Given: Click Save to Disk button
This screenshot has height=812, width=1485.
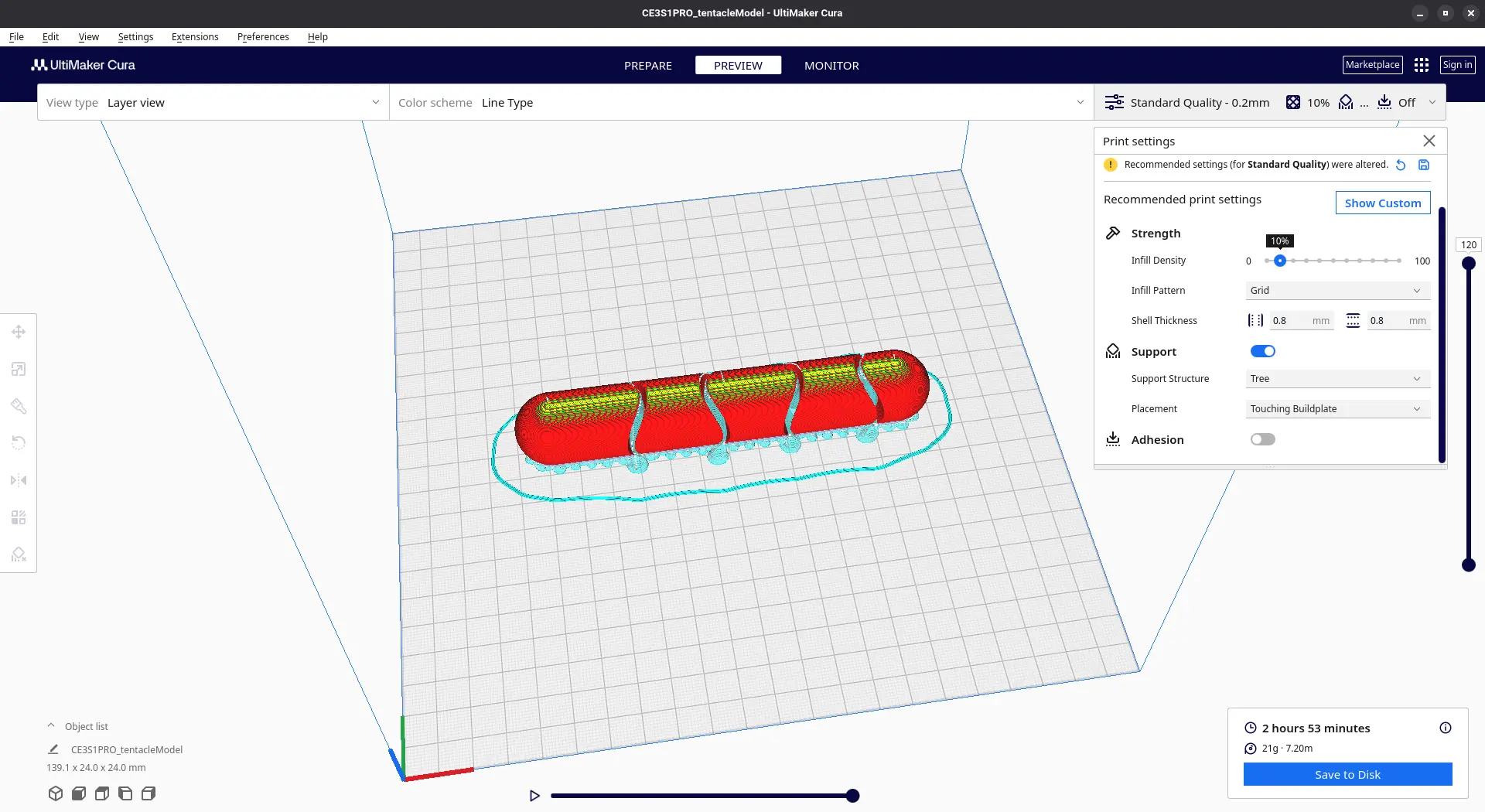Looking at the screenshot, I should (x=1347, y=774).
